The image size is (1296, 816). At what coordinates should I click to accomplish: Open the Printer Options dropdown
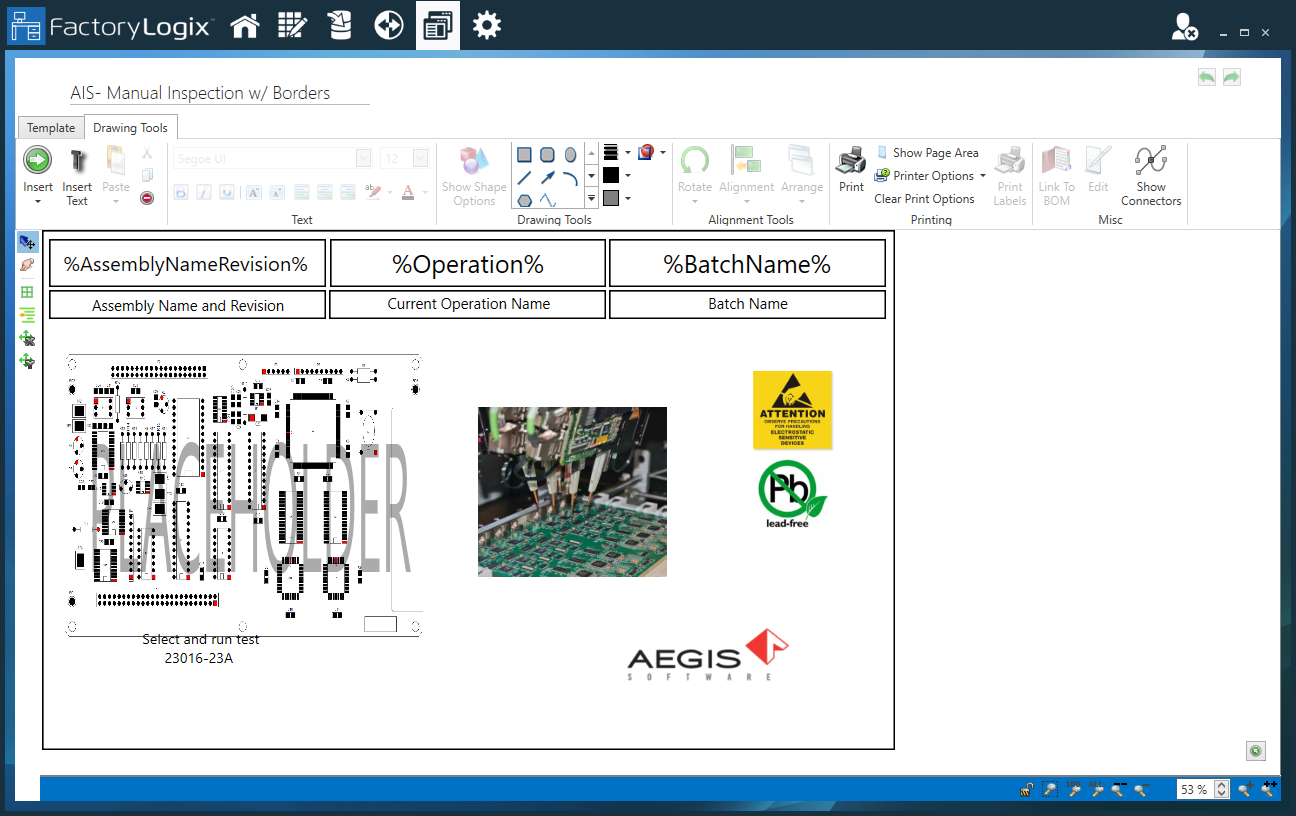[930, 175]
